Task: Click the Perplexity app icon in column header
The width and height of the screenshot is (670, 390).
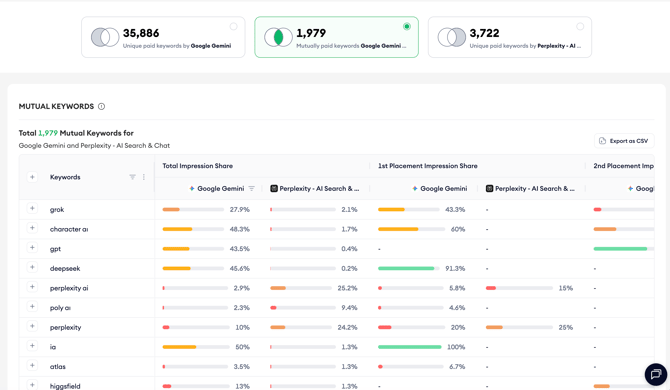Action: tap(274, 188)
